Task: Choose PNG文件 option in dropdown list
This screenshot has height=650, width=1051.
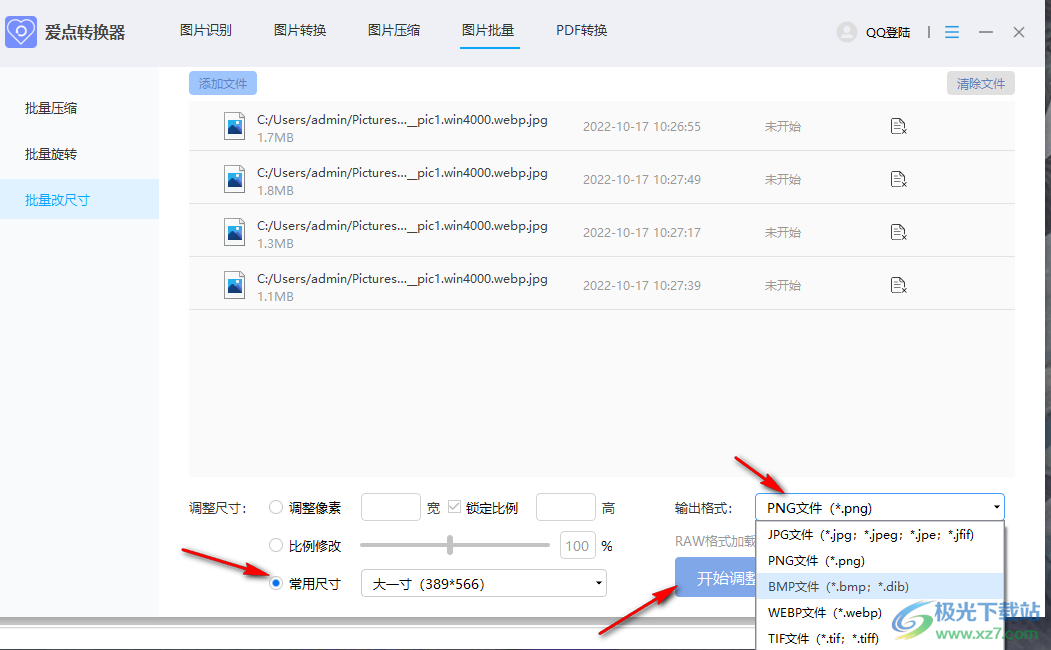Action: (879, 560)
